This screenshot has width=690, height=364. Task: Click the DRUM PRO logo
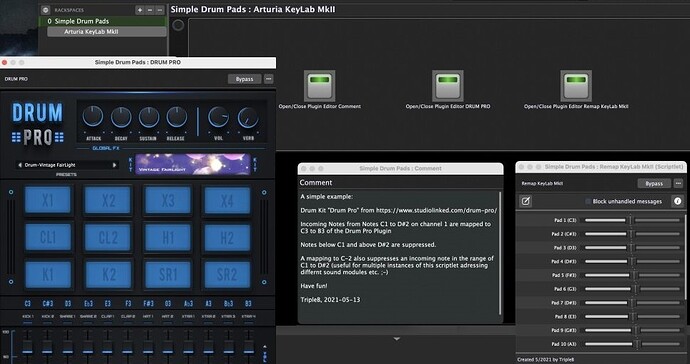tap(38, 124)
